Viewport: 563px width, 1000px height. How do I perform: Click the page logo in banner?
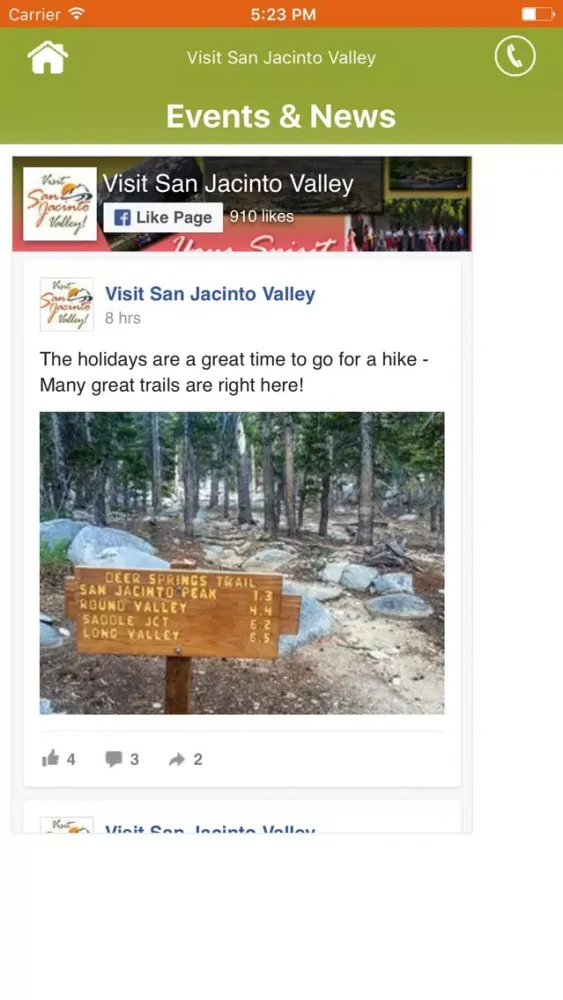click(60, 204)
